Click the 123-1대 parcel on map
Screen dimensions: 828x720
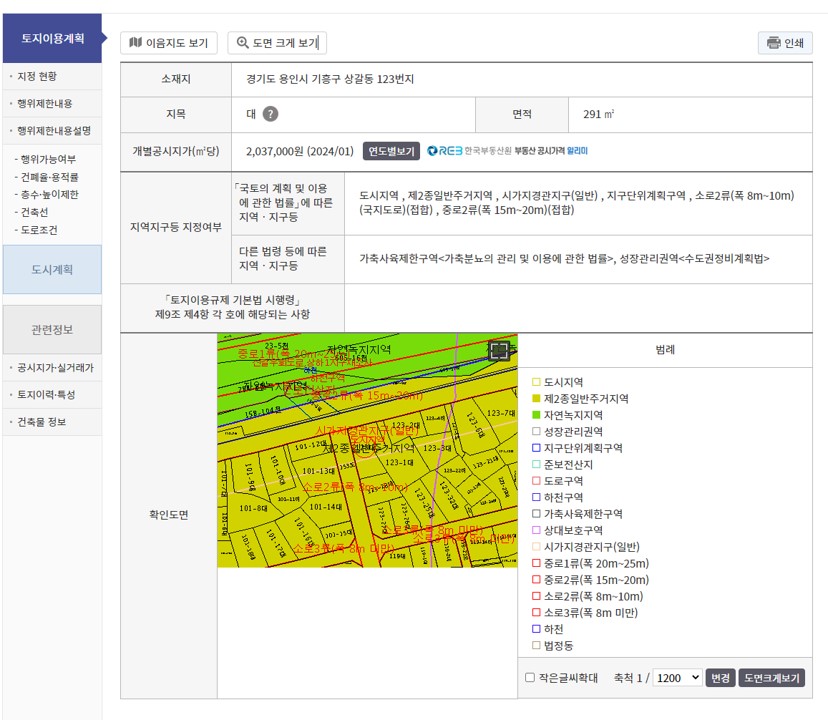click(399, 462)
